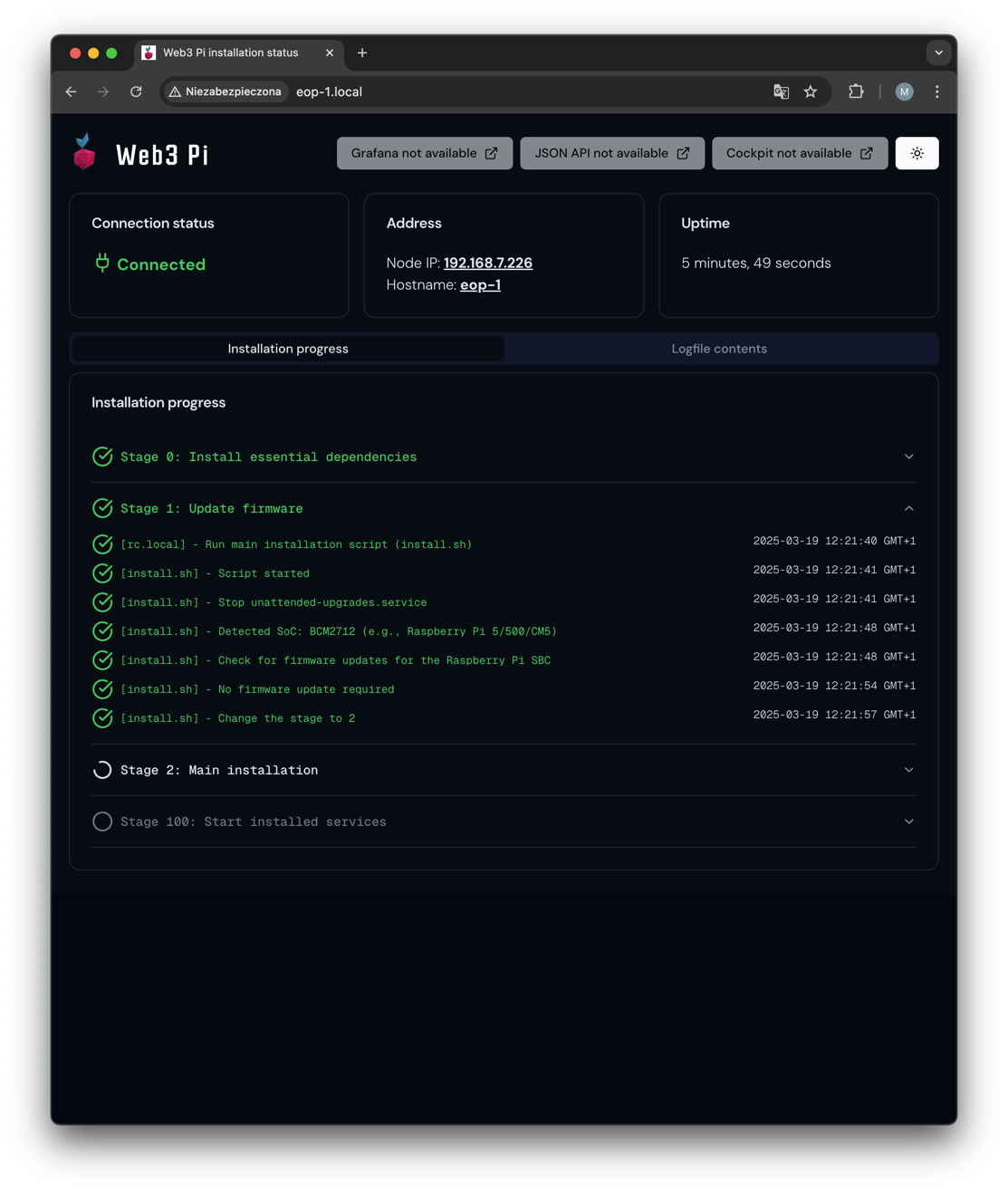This screenshot has height=1192, width=1008.
Task: Collapse Stage 1 update firmware chevron
Action: point(908,508)
